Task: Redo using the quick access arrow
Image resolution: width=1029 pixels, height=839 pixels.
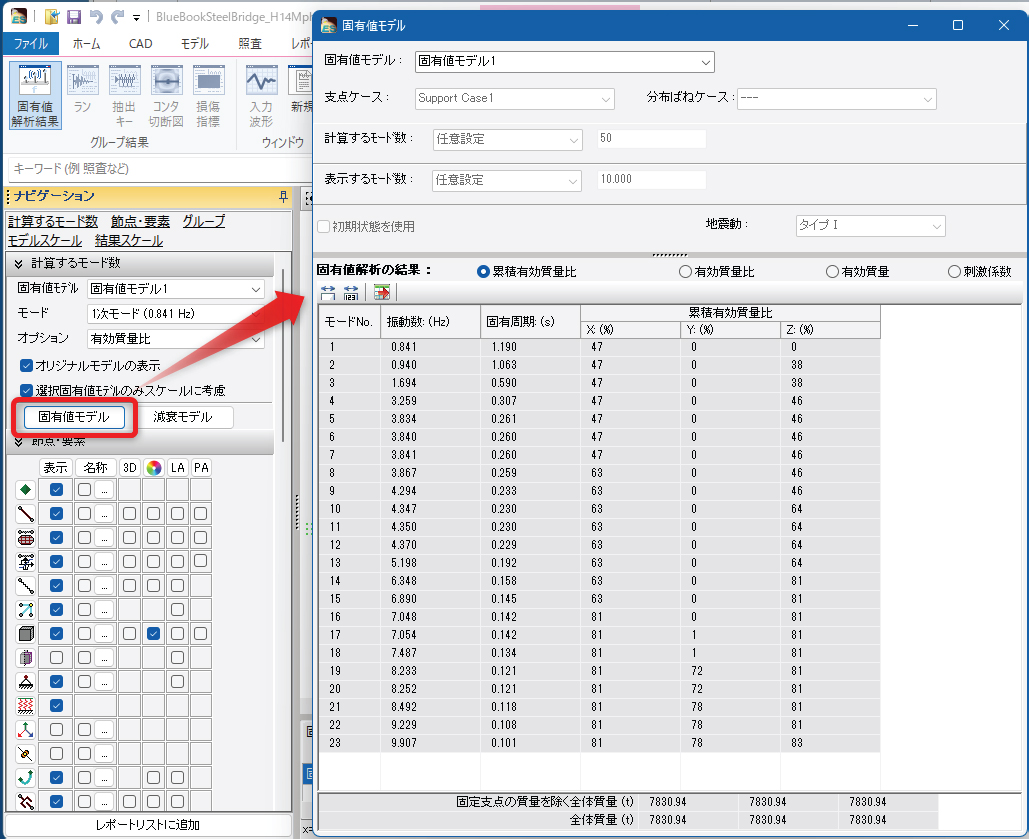Action: [117, 16]
